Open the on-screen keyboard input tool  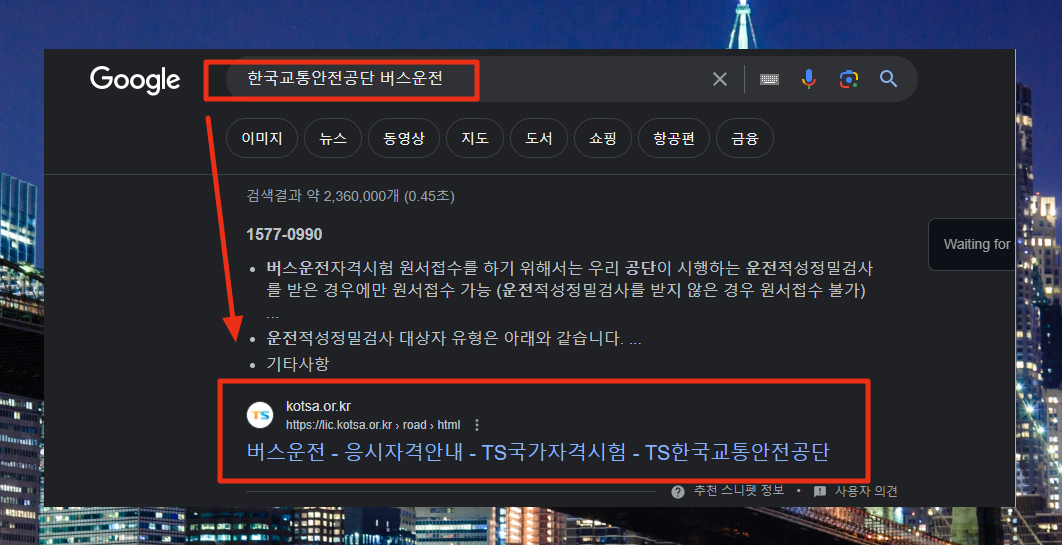click(x=769, y=79)
